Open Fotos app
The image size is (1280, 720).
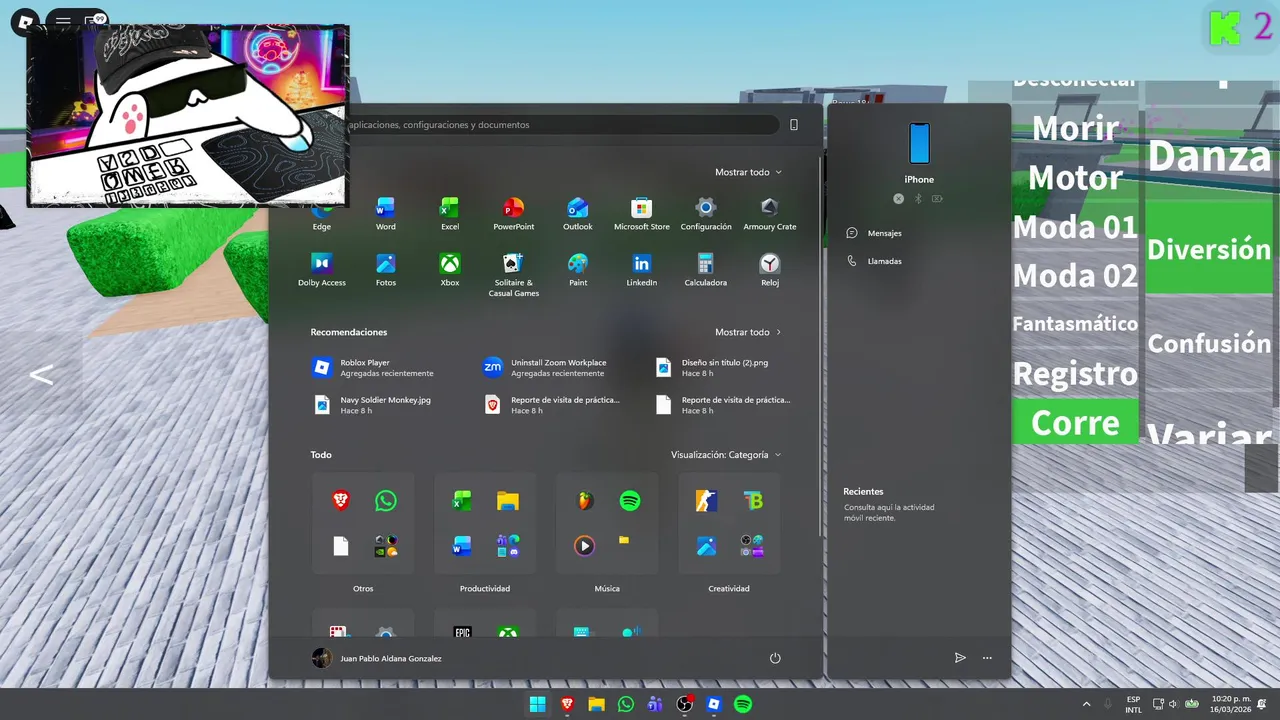[x=385, y=270]
